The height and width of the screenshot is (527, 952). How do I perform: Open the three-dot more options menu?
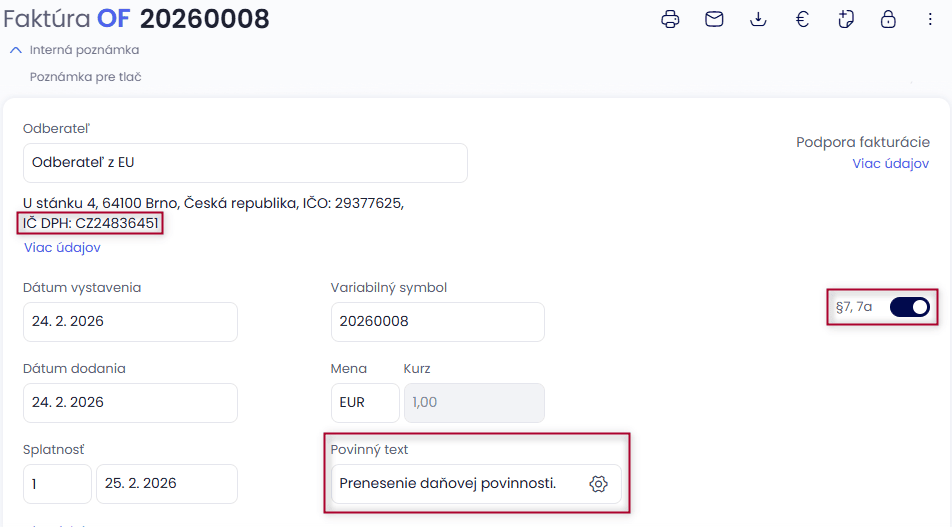click(x=931, y=19)
